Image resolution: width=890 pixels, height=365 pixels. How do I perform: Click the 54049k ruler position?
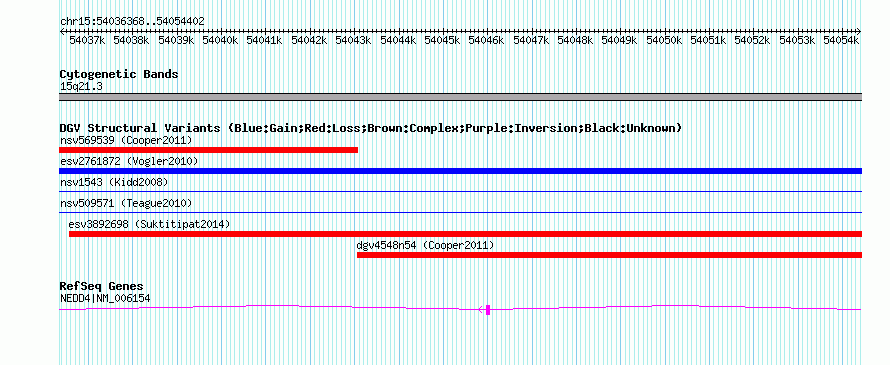619,40
